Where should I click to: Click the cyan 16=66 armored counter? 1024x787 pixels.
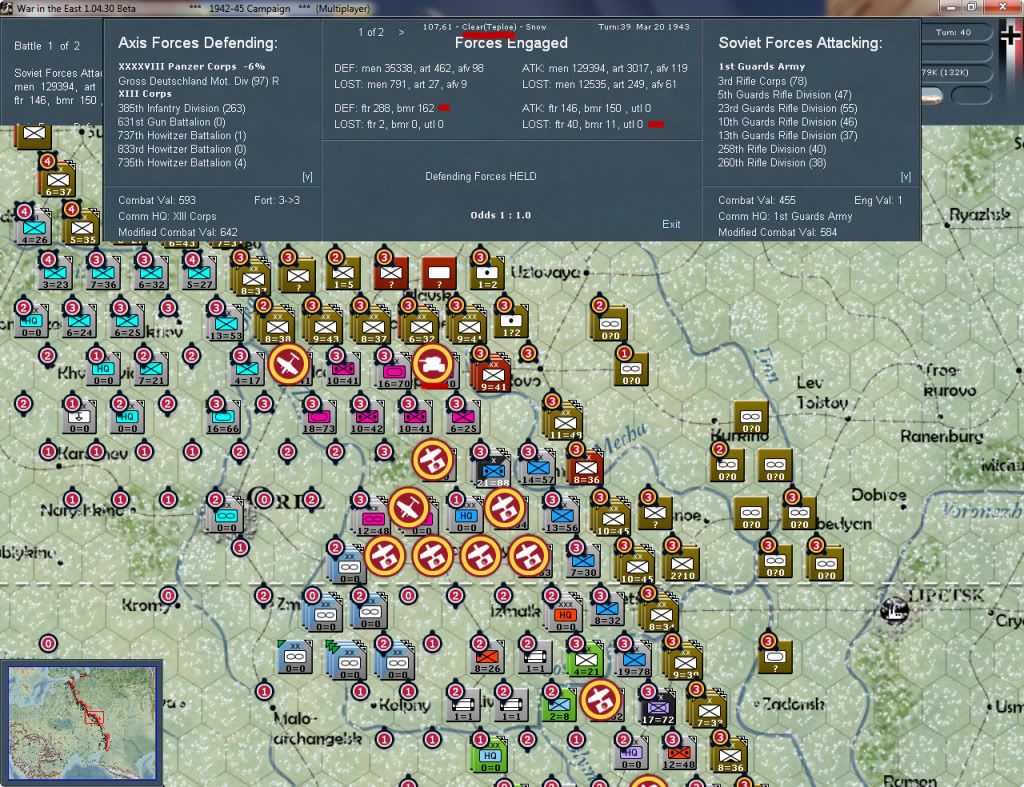pos(223,418)
